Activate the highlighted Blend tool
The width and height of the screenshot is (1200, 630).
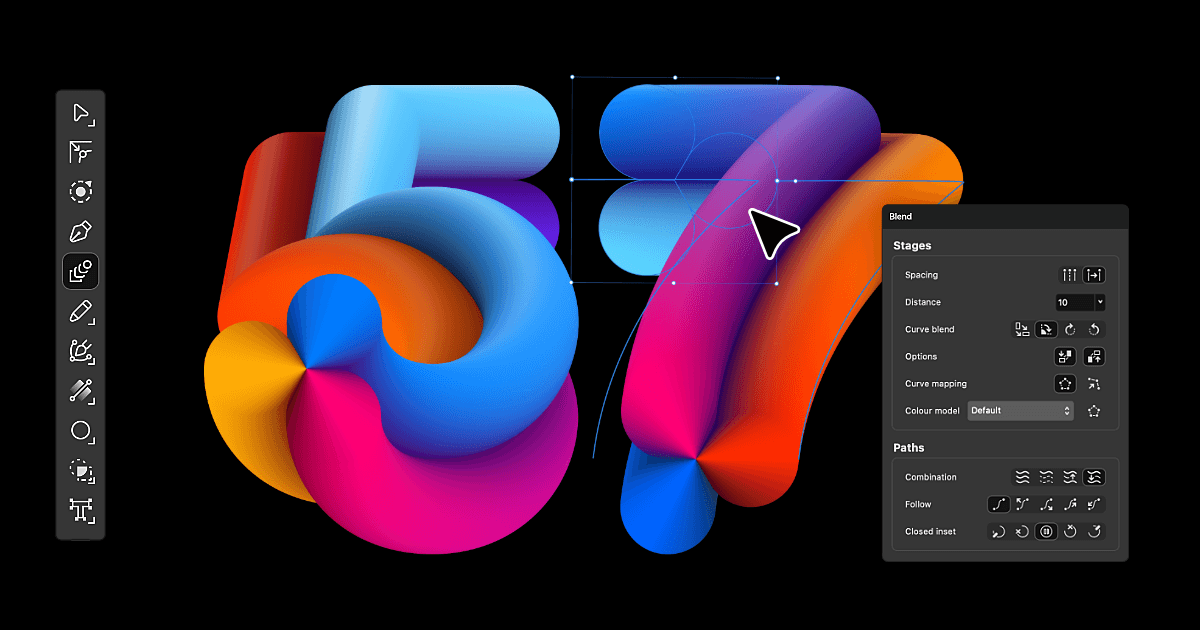coord(81,271)
